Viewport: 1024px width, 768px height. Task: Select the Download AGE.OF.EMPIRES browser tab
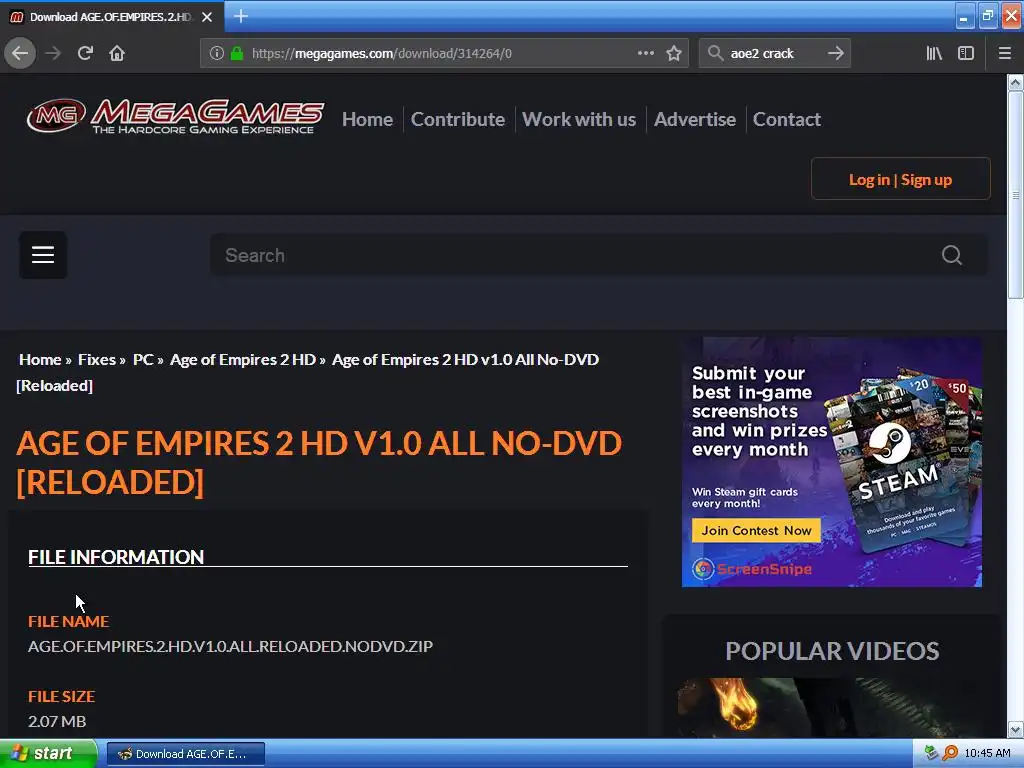[111, 17]
